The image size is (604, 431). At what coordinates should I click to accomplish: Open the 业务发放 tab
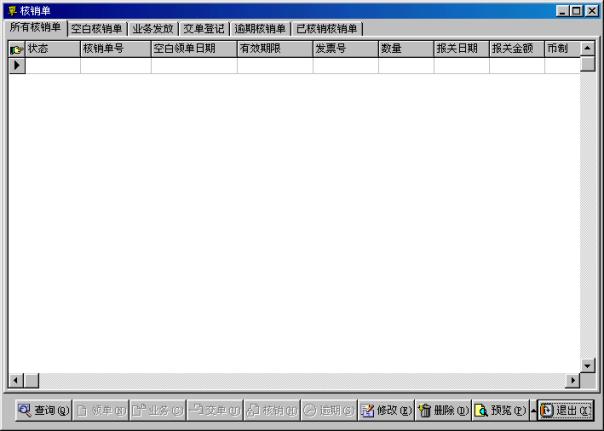[153, 29]
